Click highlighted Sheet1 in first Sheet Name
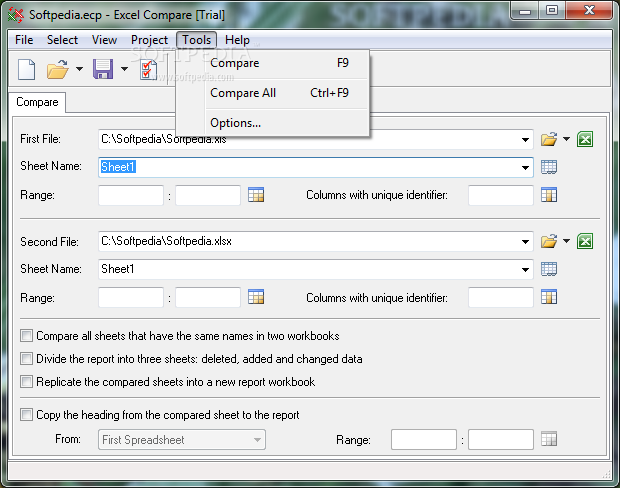The image size is (620, 488). point(118,167)
